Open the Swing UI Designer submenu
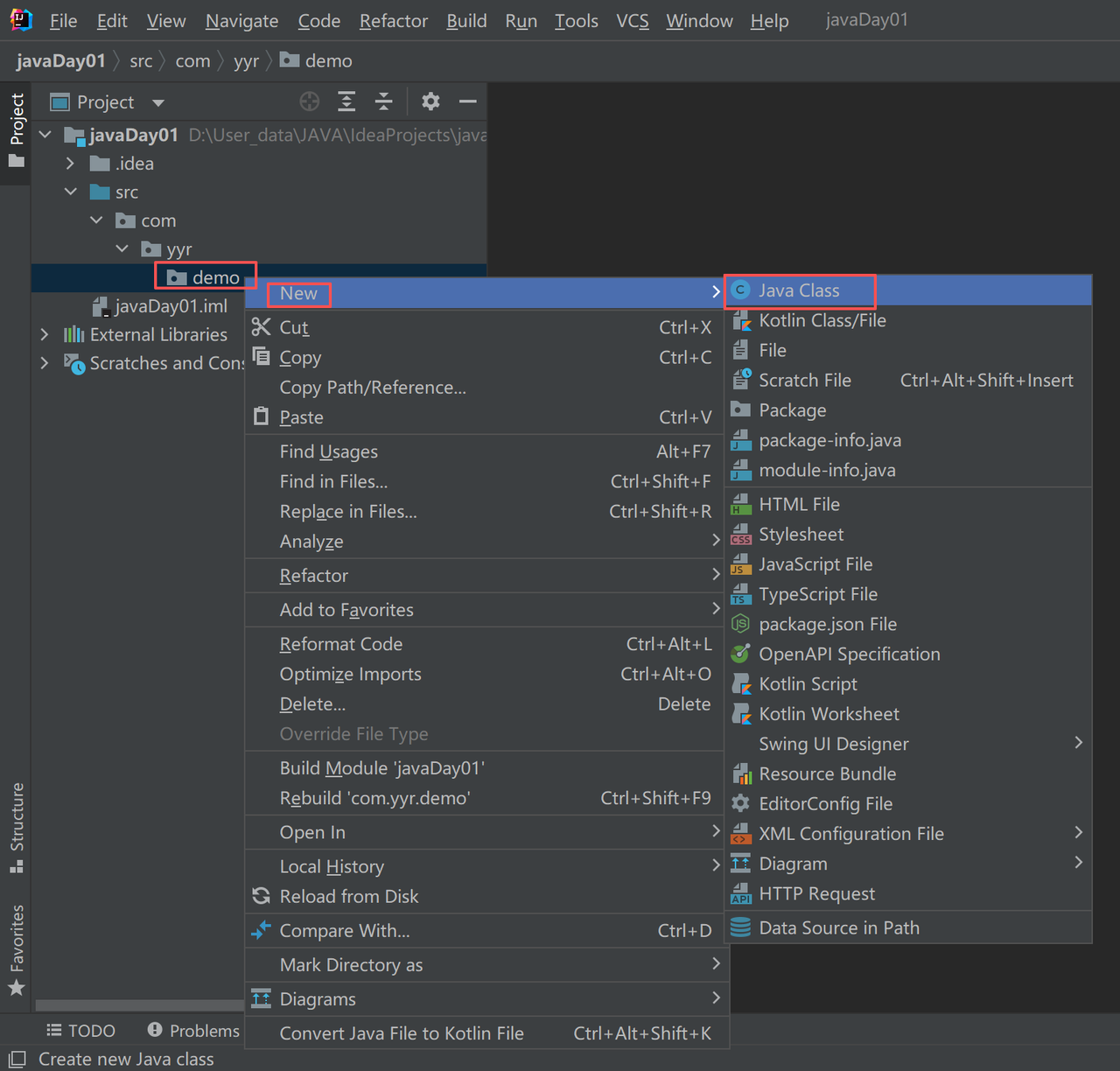1120x1071 pixels. (x=908, y=744)
